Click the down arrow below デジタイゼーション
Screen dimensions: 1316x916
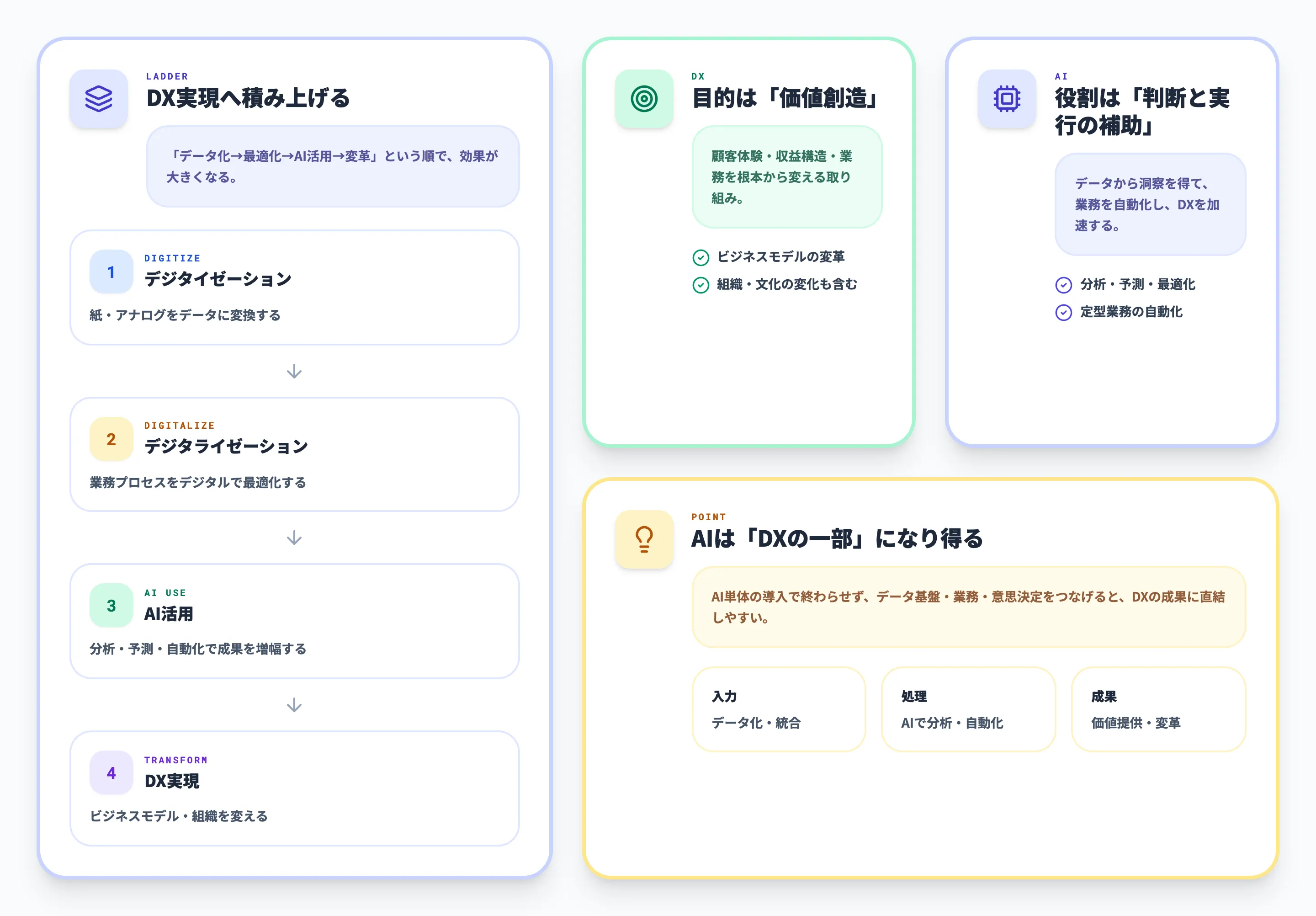[x=294, y=372]
